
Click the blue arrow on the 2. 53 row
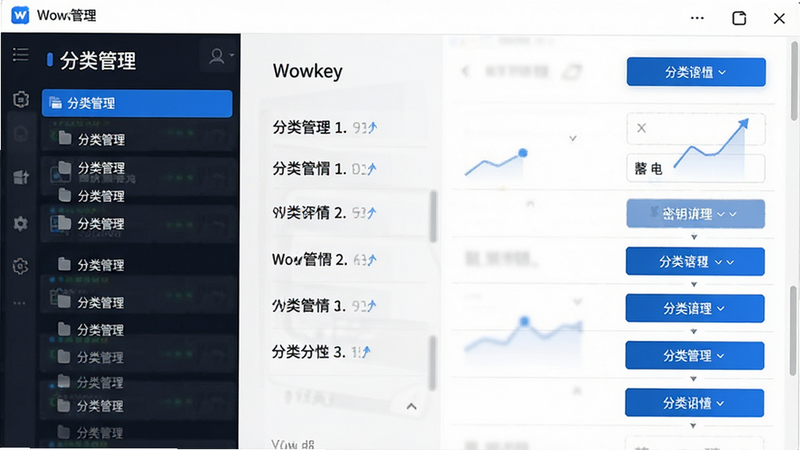(371, 212)
